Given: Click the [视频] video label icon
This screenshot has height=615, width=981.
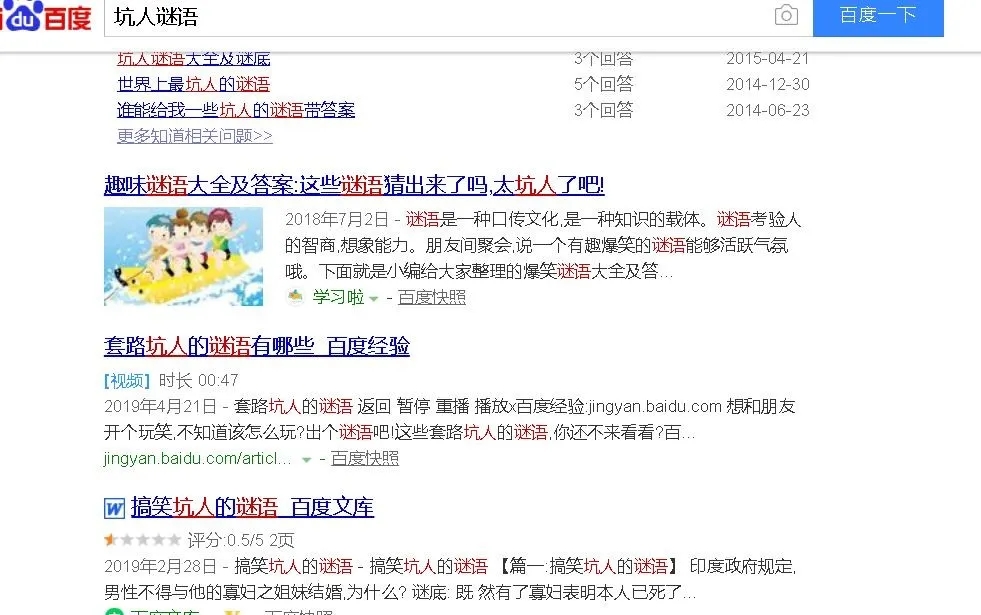Looking at the screenshot, I should 123,380.
